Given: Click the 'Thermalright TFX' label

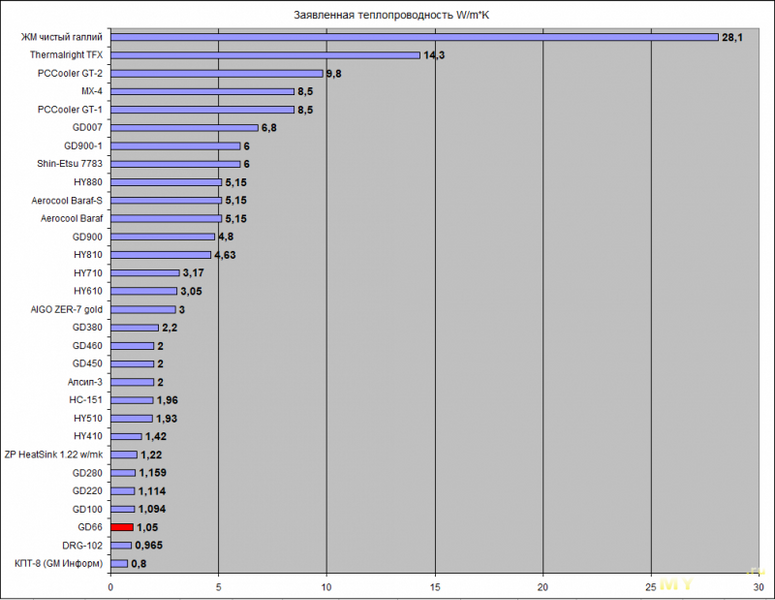Looking at the screenshot, I should pos(66,55).
